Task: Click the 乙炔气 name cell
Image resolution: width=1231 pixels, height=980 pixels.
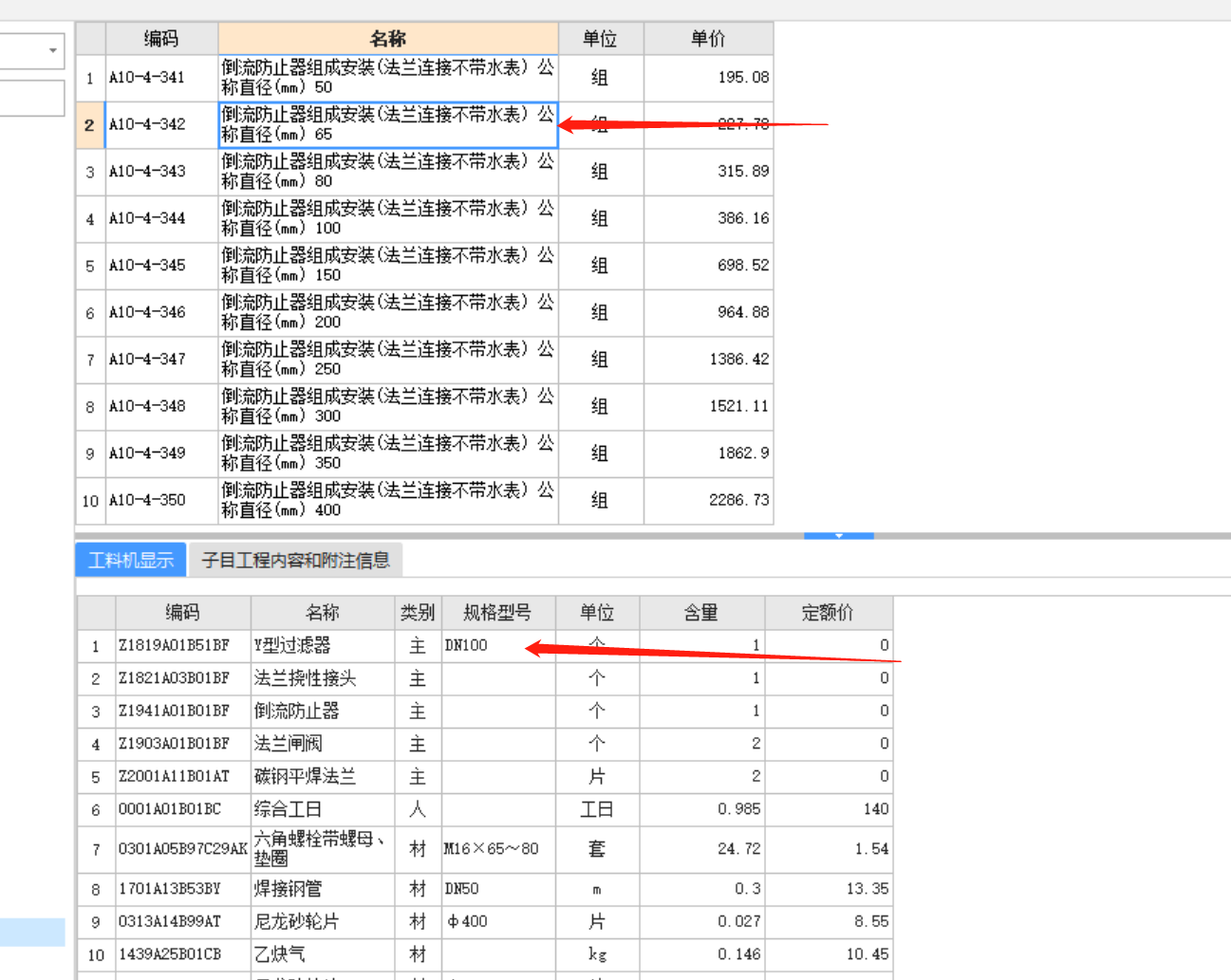Action: coord(323,954)
